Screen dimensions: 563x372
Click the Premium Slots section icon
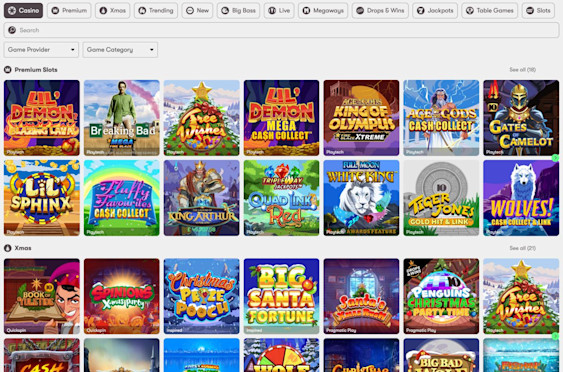[x=8, y=70]
